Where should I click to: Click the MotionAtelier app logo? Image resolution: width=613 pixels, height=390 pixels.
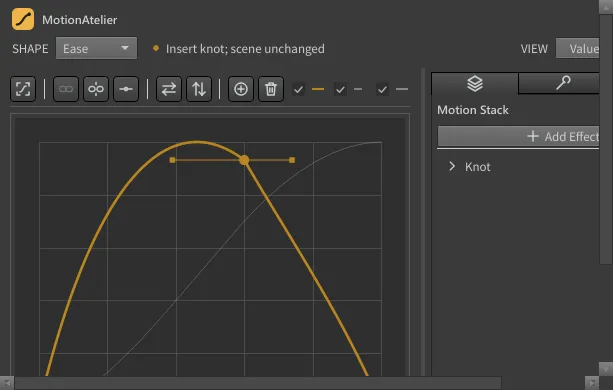coord(23,19)
